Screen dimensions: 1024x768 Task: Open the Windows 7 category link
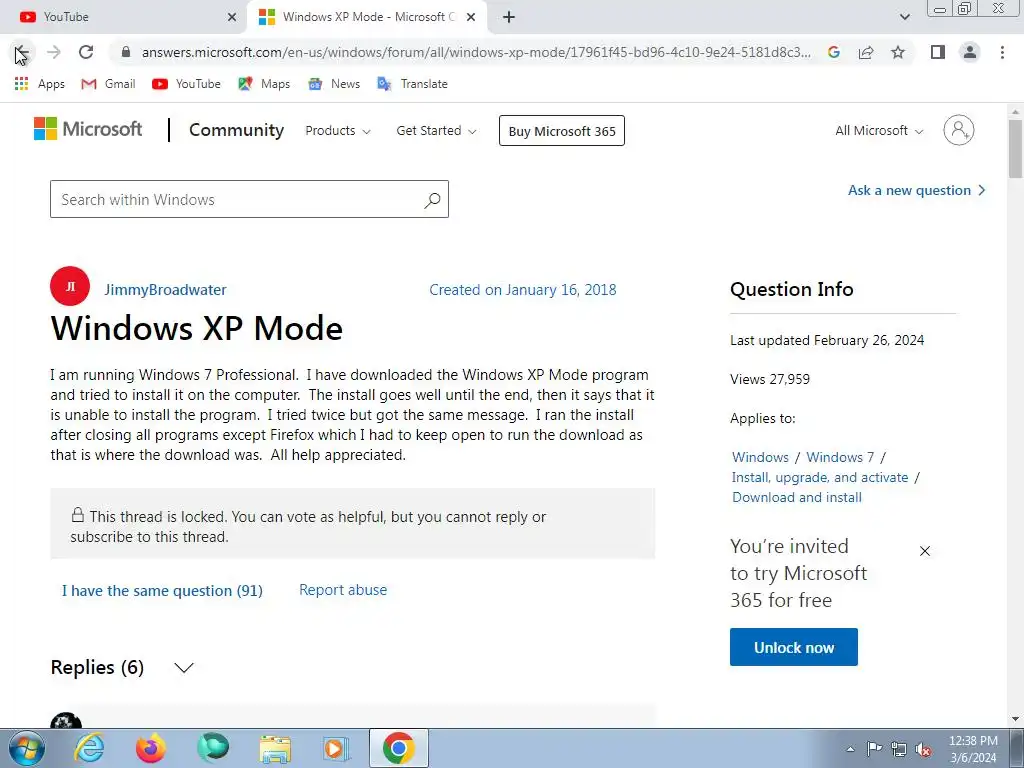click(840, 457)
